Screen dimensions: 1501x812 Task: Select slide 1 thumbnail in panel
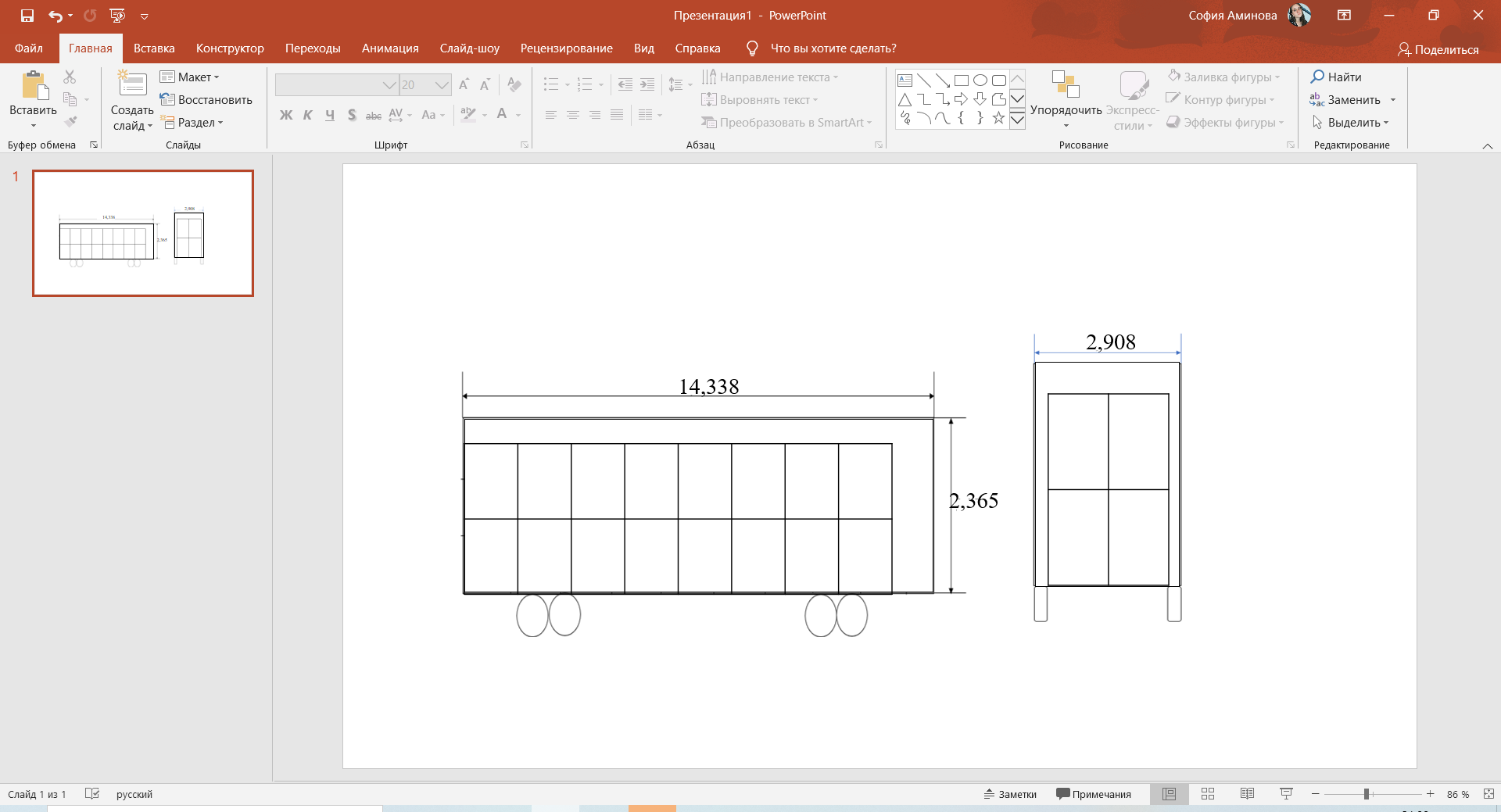pyautogui.click(x=143, y=233)
